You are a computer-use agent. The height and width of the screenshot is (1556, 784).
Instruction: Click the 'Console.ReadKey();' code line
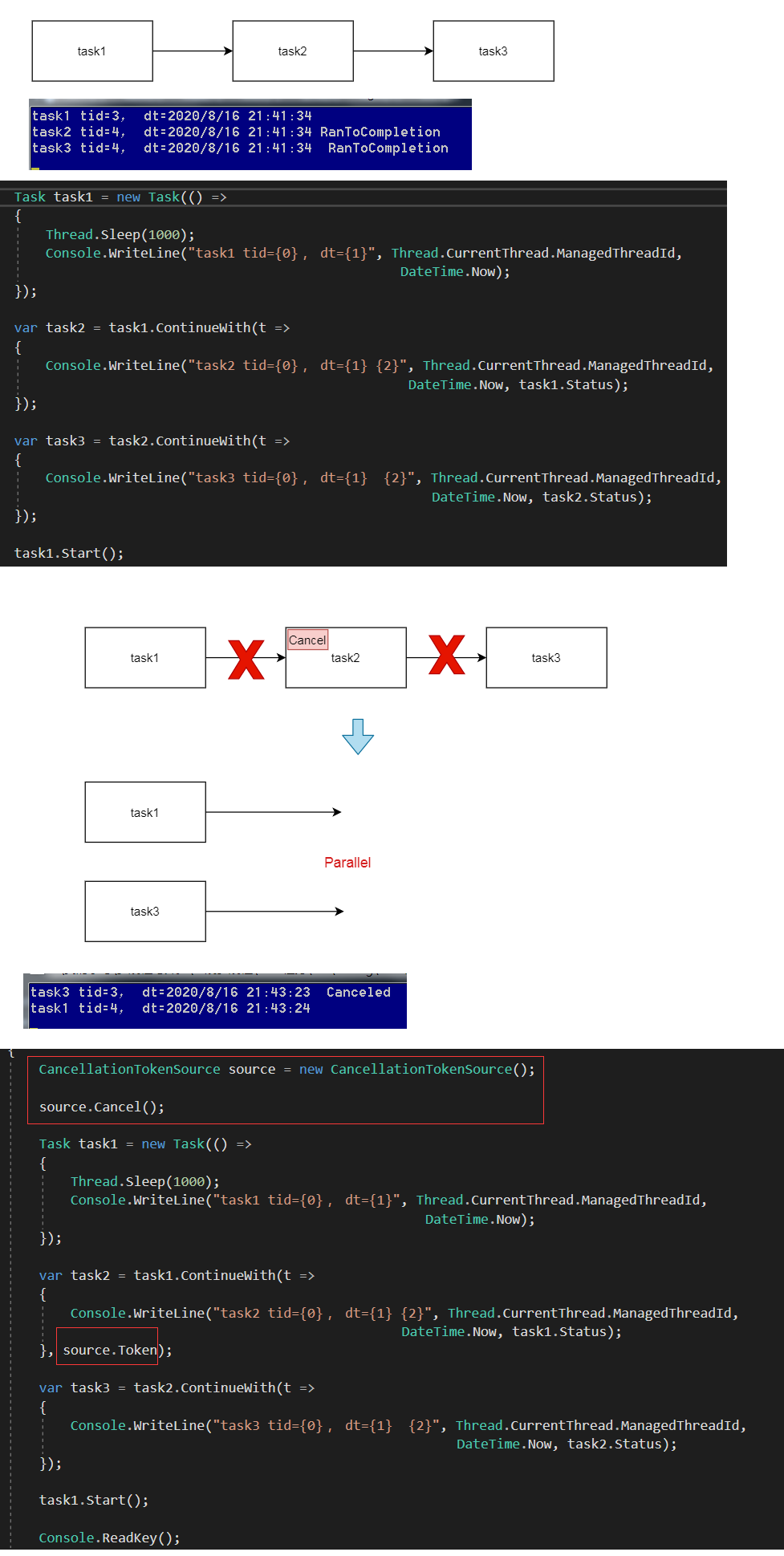point(109,1538)
